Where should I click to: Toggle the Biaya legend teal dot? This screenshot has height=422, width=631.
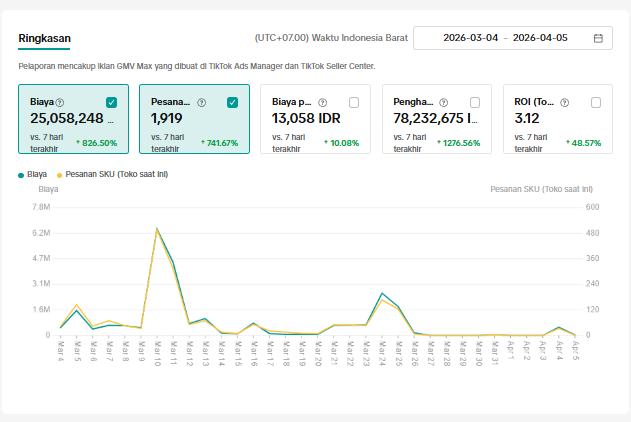coord(21,175)
